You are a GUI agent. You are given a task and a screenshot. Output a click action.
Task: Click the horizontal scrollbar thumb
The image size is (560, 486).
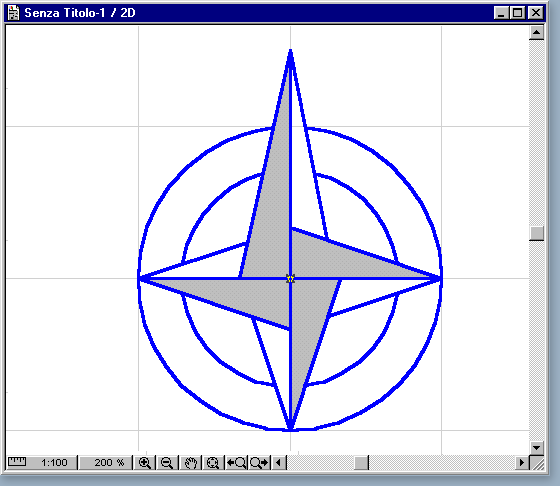tap(361, 463)
